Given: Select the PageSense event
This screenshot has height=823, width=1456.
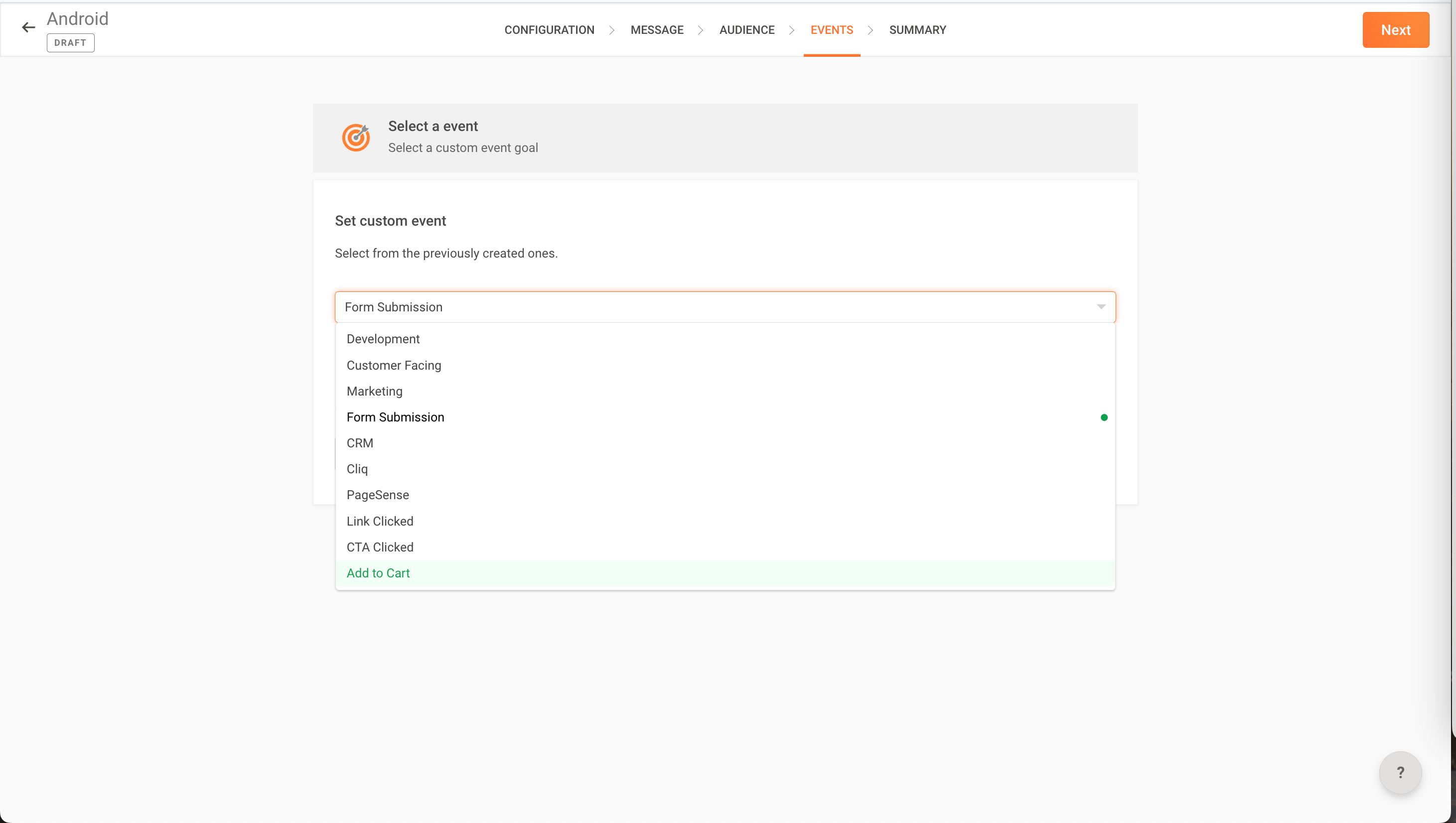Looking at the screenshot, I should point(377,495).
